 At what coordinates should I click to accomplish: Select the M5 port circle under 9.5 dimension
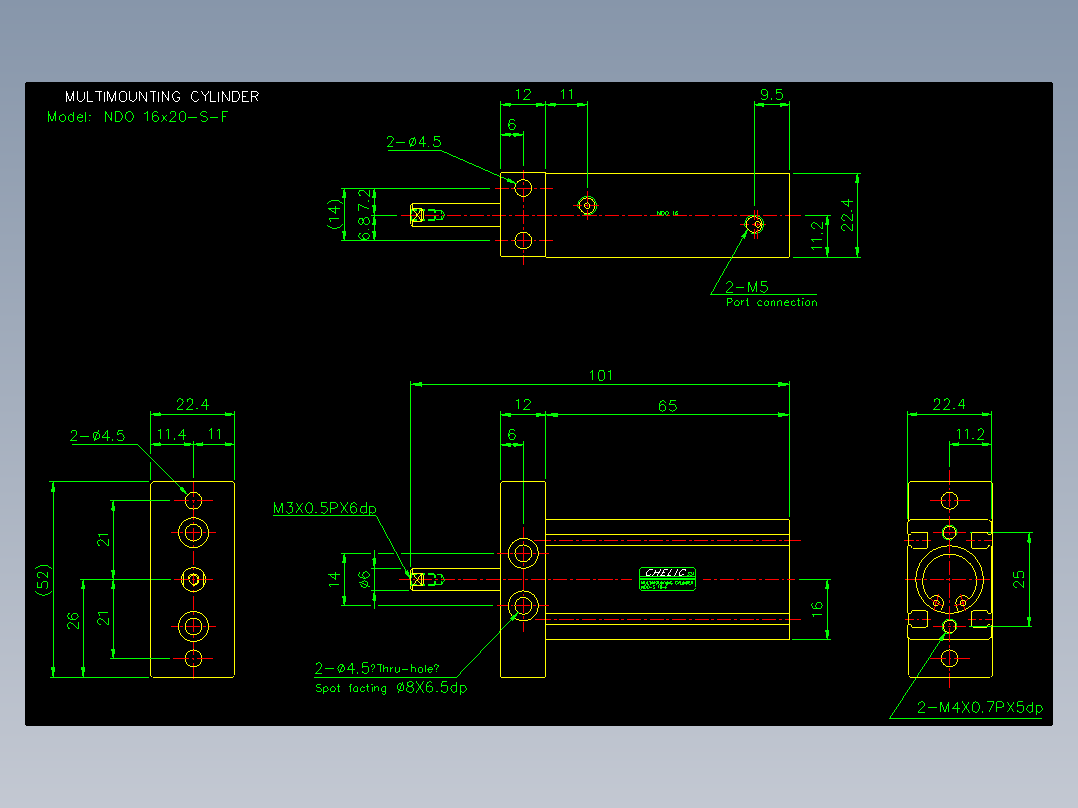[754, 224]
